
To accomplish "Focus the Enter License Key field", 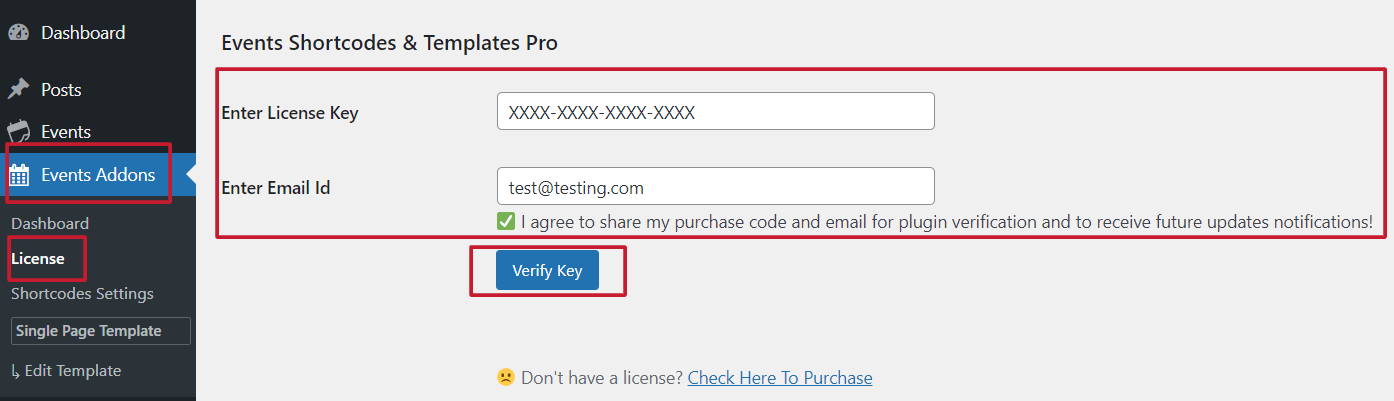I will point(715,112).
